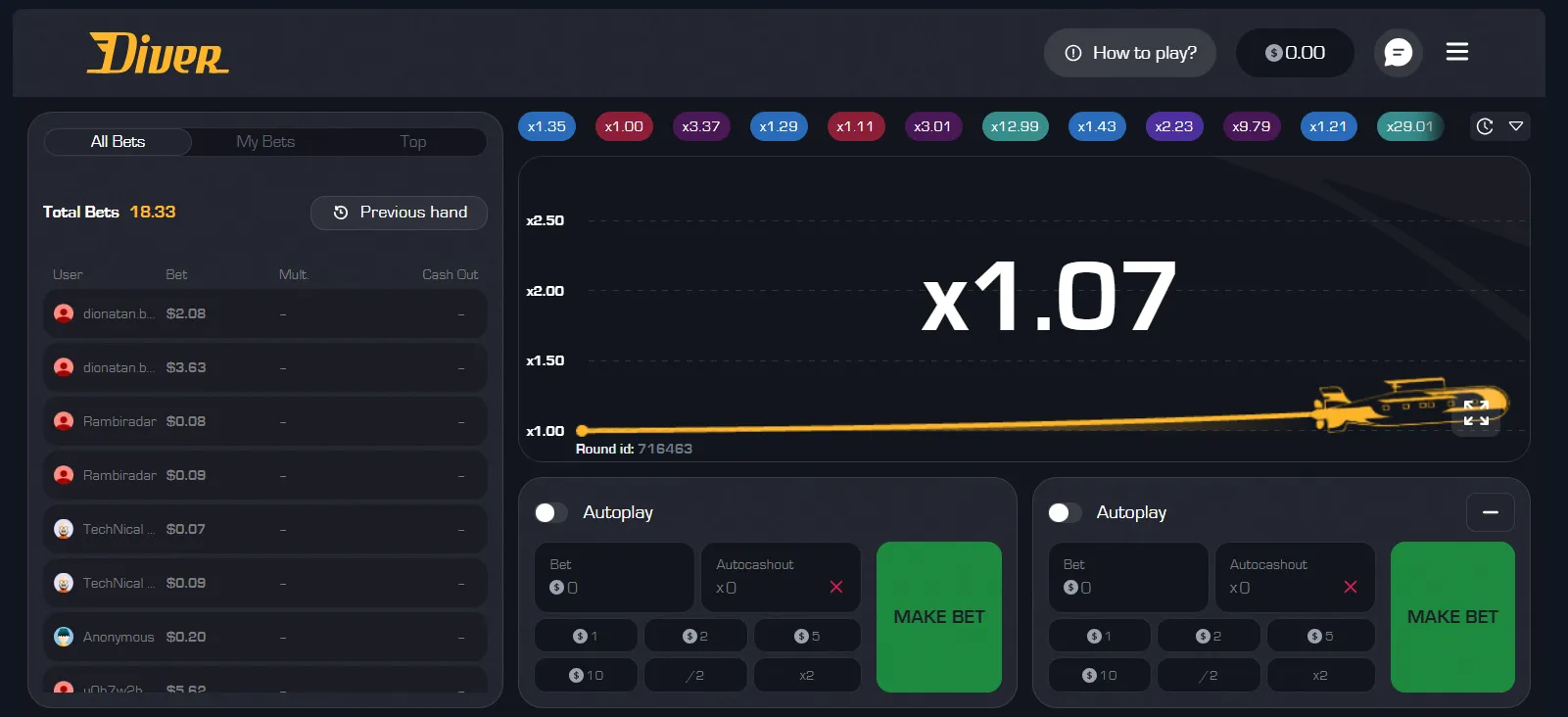Toggle Autoplay in left bet panel
This screenshot has width=1568, height=717.
550,512
